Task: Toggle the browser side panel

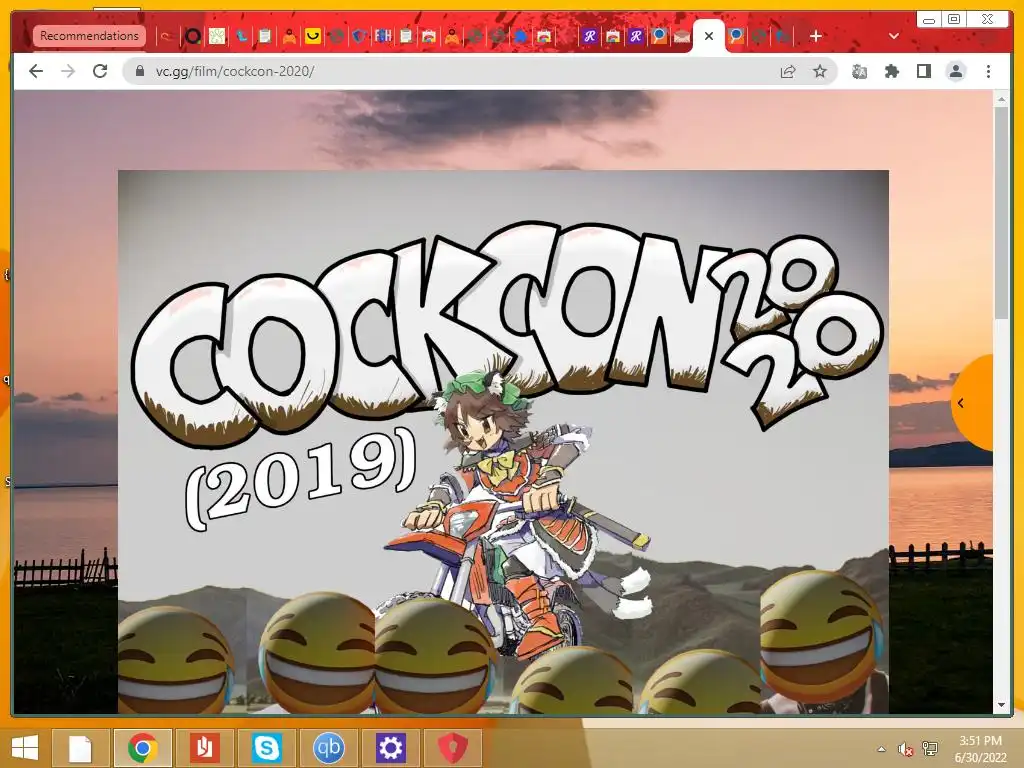Action: (923, 71)
